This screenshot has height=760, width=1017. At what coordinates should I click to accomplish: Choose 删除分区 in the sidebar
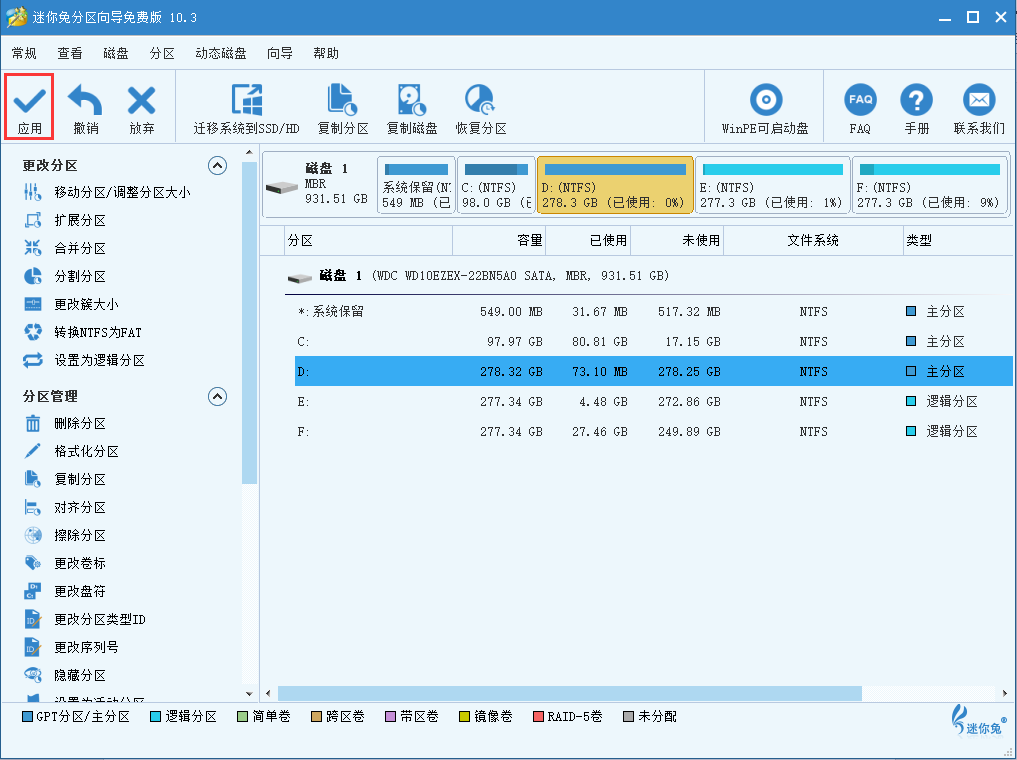pos(64,423)
